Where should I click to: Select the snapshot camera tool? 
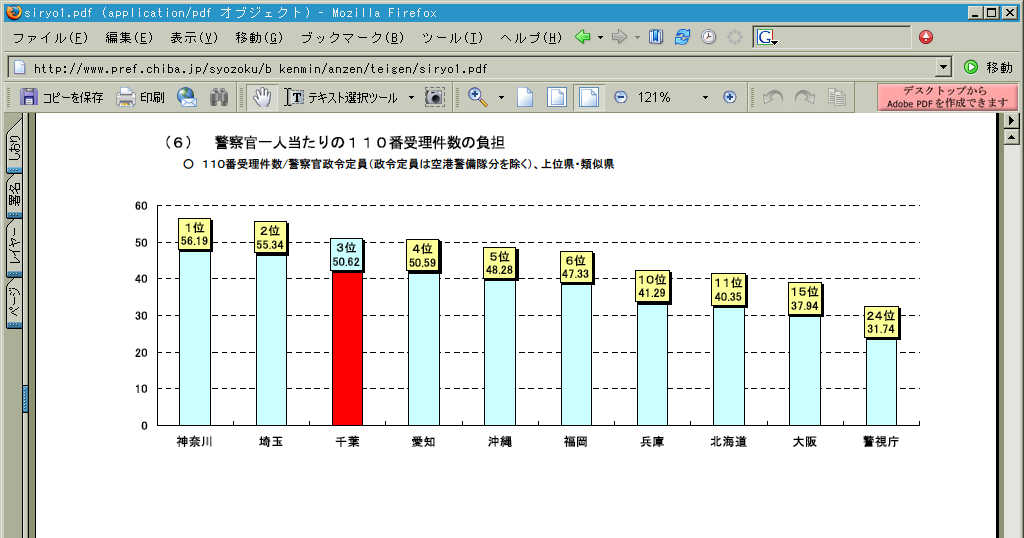coord(434,97)
